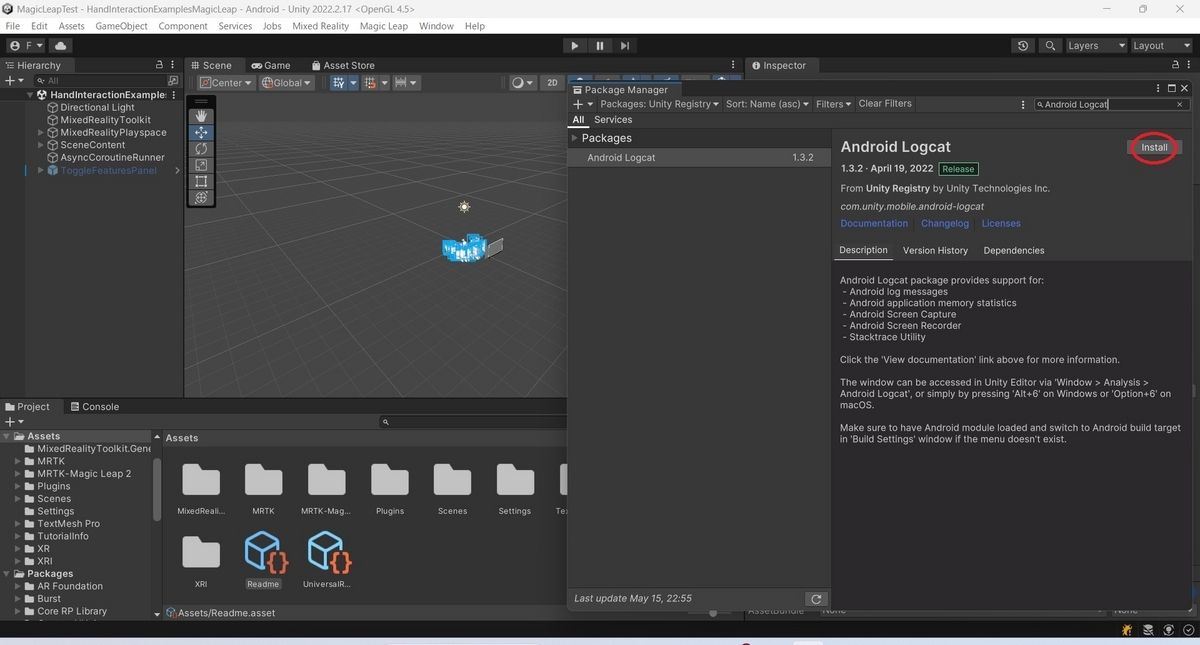The width and height of the screenshot is (1200, 645).
Task: Expand MixedRealityPlayspace in Hierarchy
Action: 41,132
